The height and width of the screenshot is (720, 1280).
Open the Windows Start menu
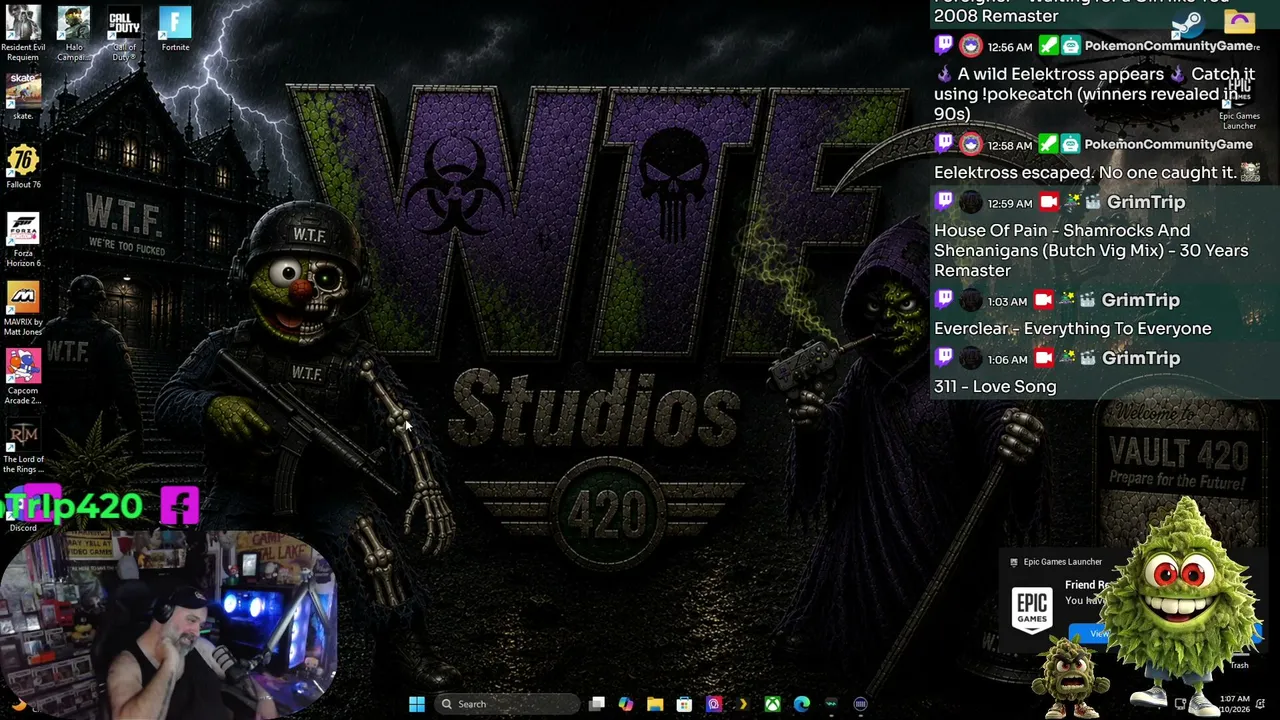(x=417, y=704)
